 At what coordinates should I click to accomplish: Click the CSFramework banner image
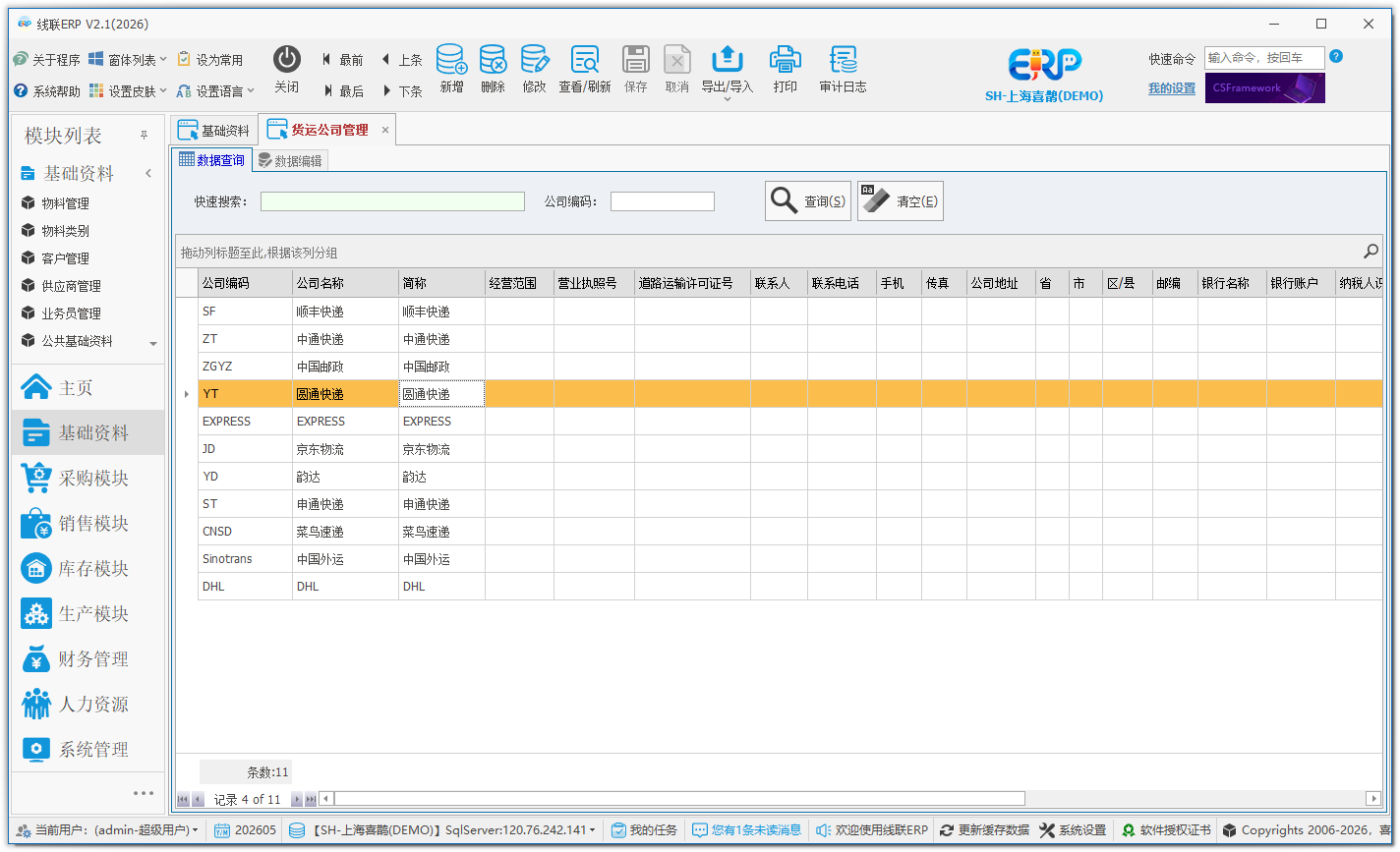(1265, 87)
